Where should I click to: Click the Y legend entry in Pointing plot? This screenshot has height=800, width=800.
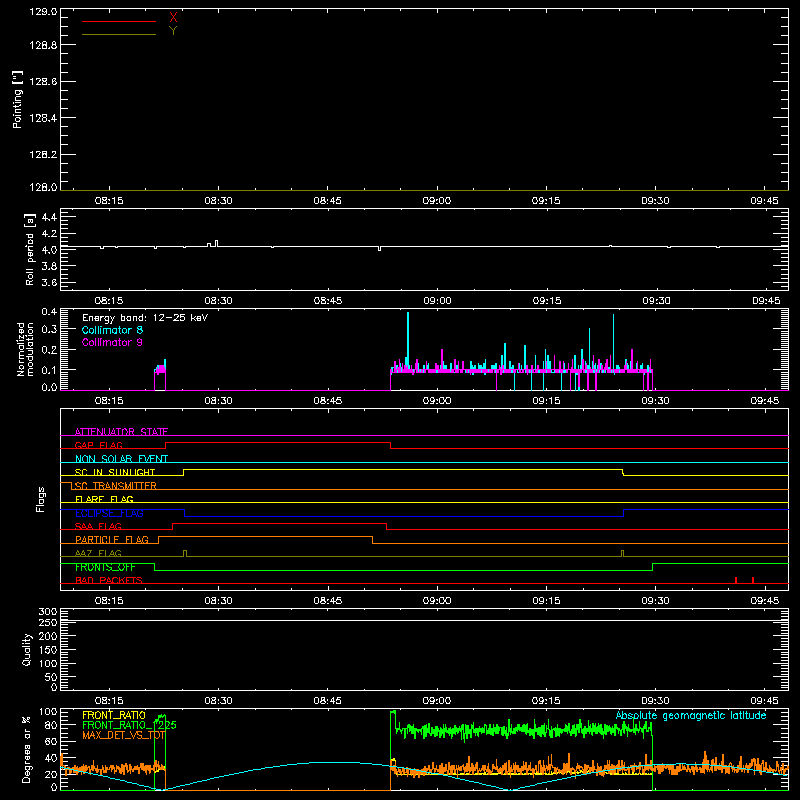coord(173,31)
